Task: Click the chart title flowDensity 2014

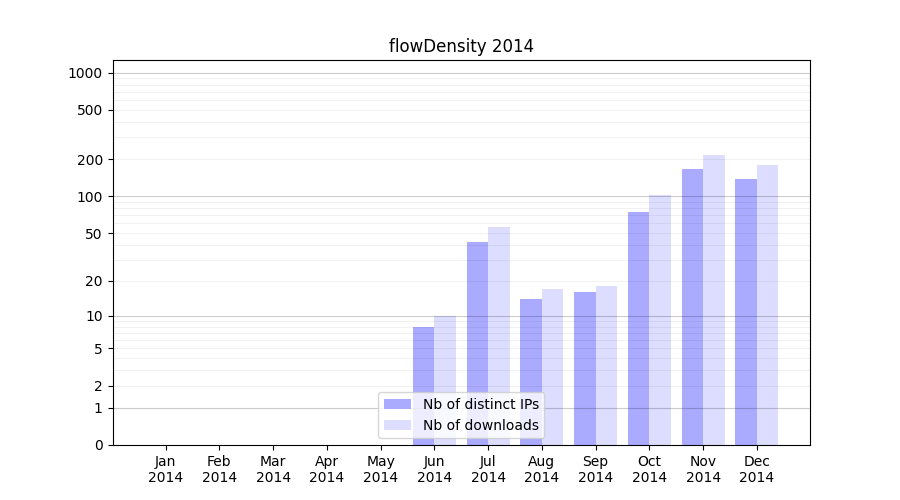Action: [461, 46]
